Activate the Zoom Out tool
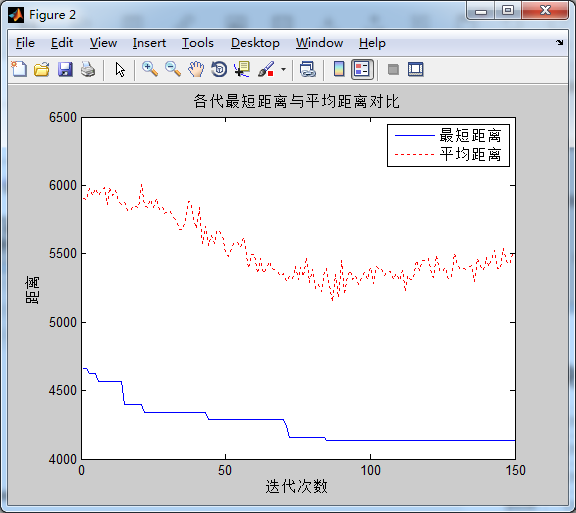This screenshot has width=576, height=513. (173, 69)
